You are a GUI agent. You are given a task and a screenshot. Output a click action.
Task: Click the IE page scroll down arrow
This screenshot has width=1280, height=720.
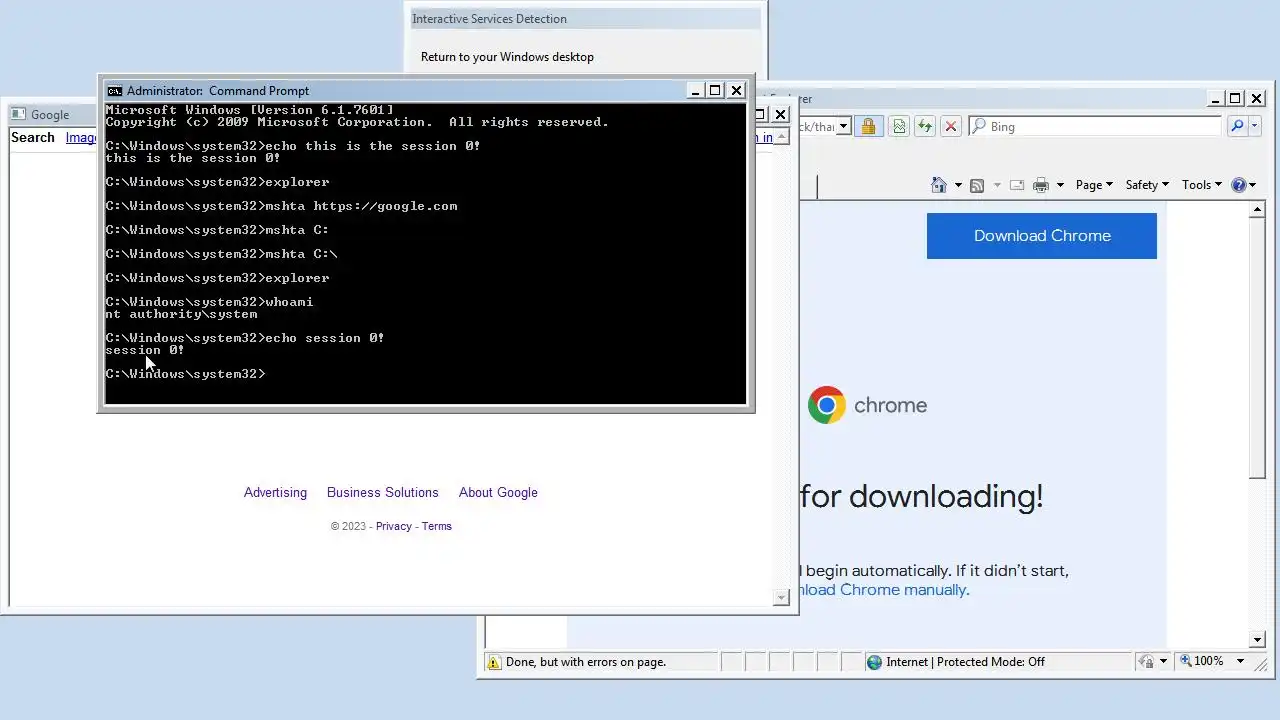tap(1258, 640)
